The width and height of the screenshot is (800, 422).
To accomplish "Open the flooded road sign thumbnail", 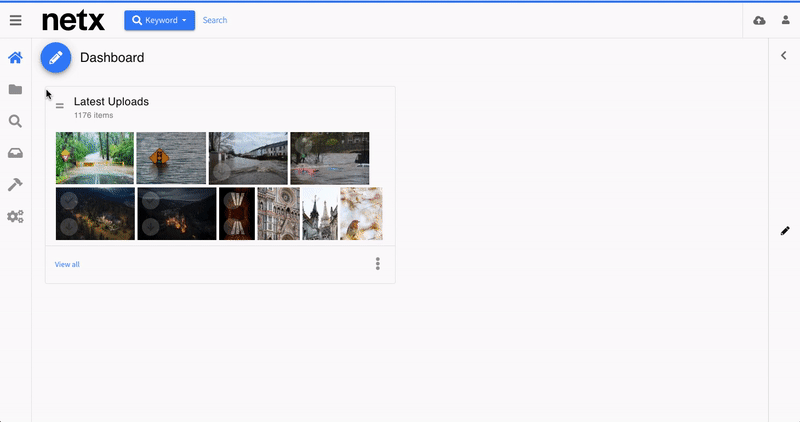I will click(171, 158).
